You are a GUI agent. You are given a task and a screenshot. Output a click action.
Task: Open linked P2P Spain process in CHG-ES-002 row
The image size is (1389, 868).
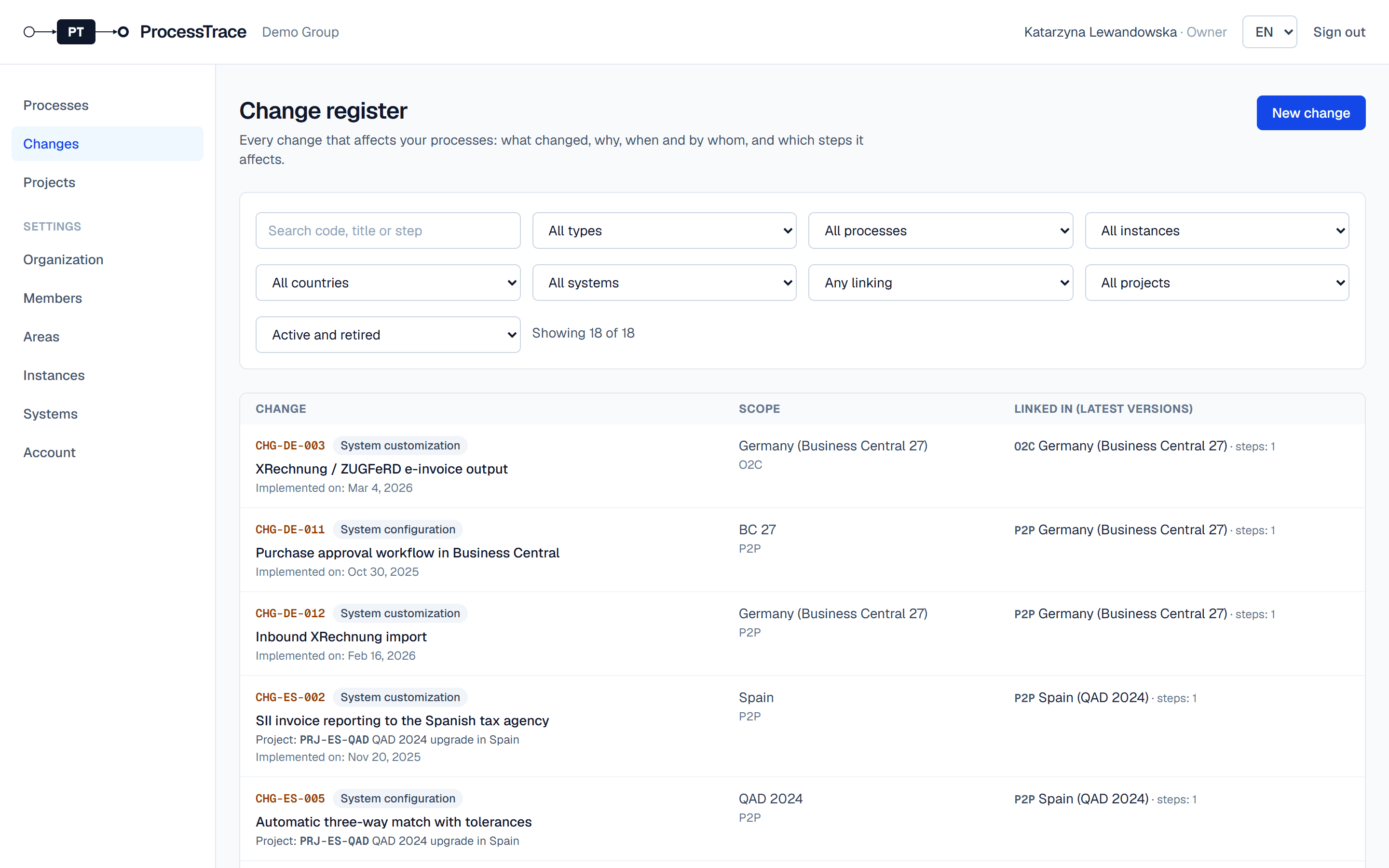coord(1081,697)
